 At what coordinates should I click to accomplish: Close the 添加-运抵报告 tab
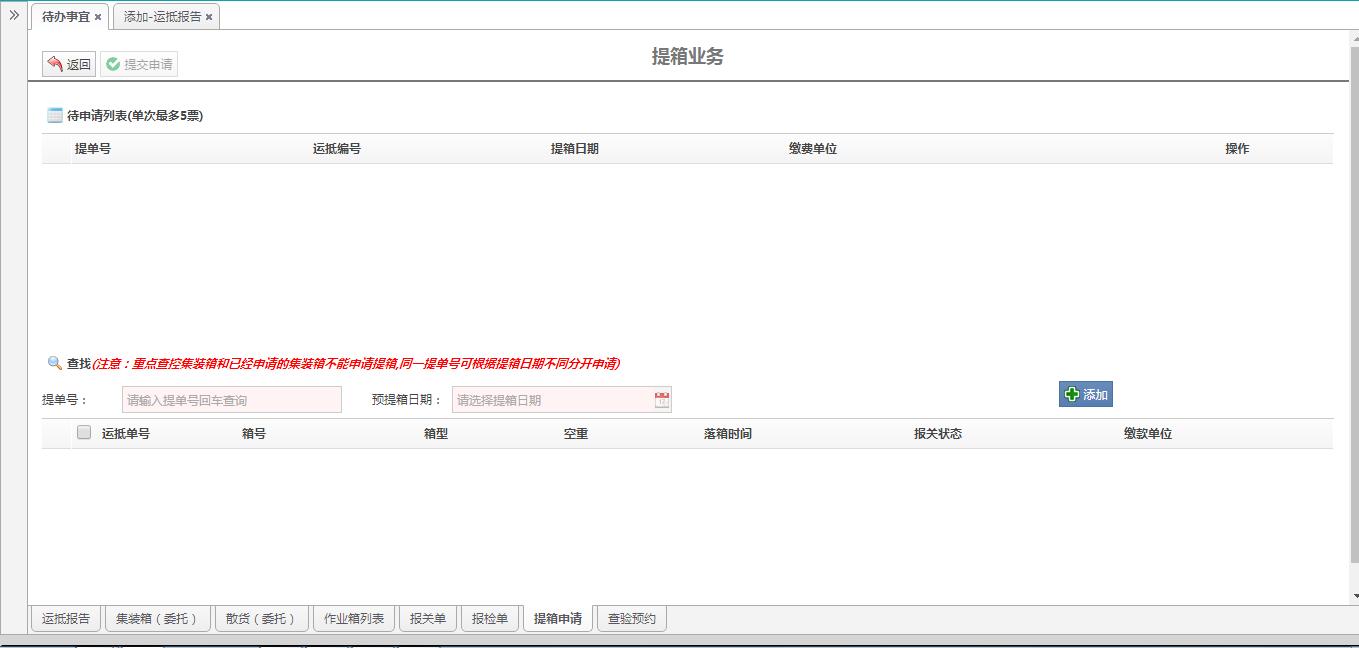[x=209, y=17]
